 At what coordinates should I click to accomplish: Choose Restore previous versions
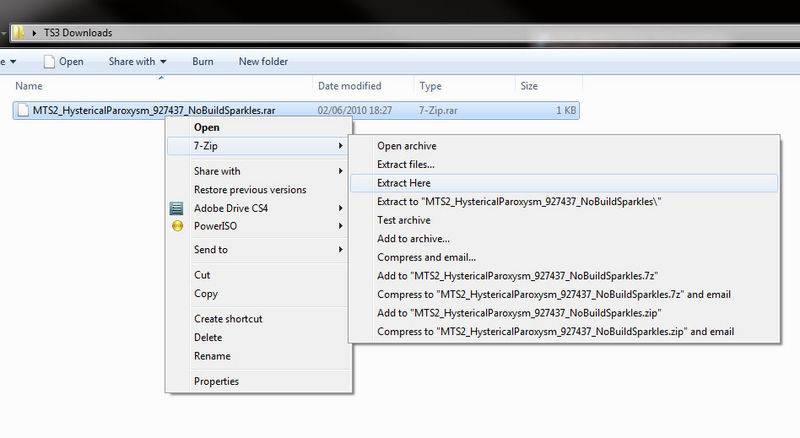tap(250, 189)
